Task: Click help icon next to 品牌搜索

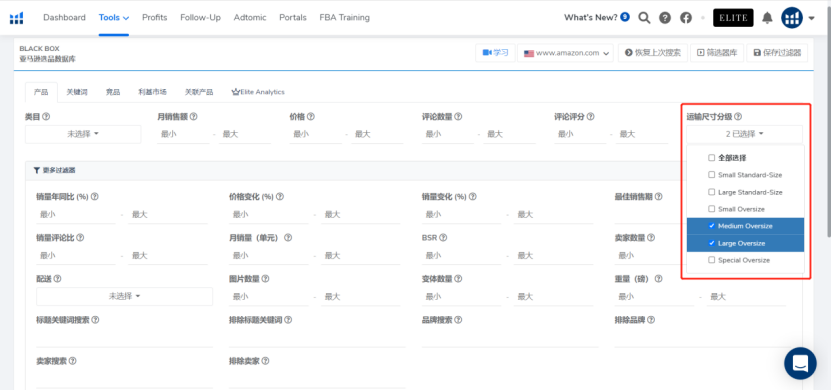Action: (x=458, y=320)
